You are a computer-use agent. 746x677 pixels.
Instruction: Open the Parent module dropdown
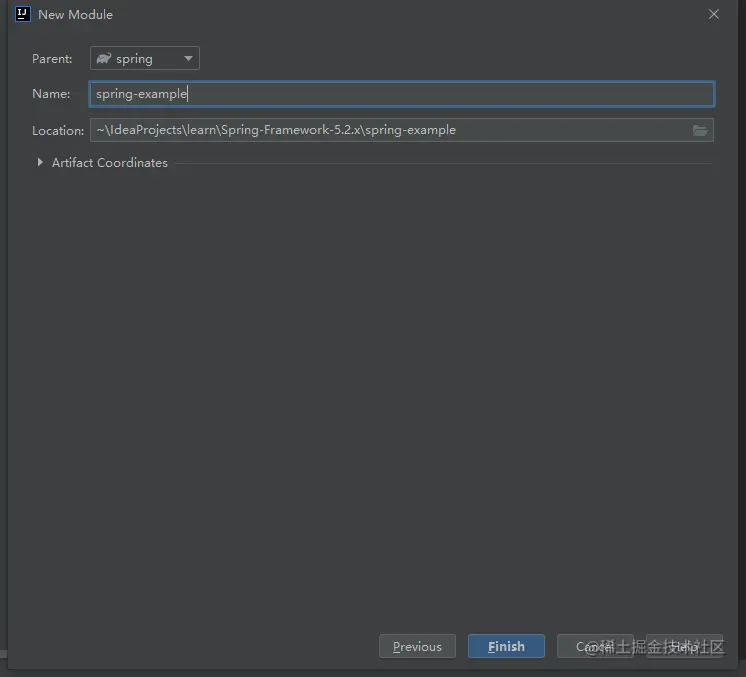(145, 58)
